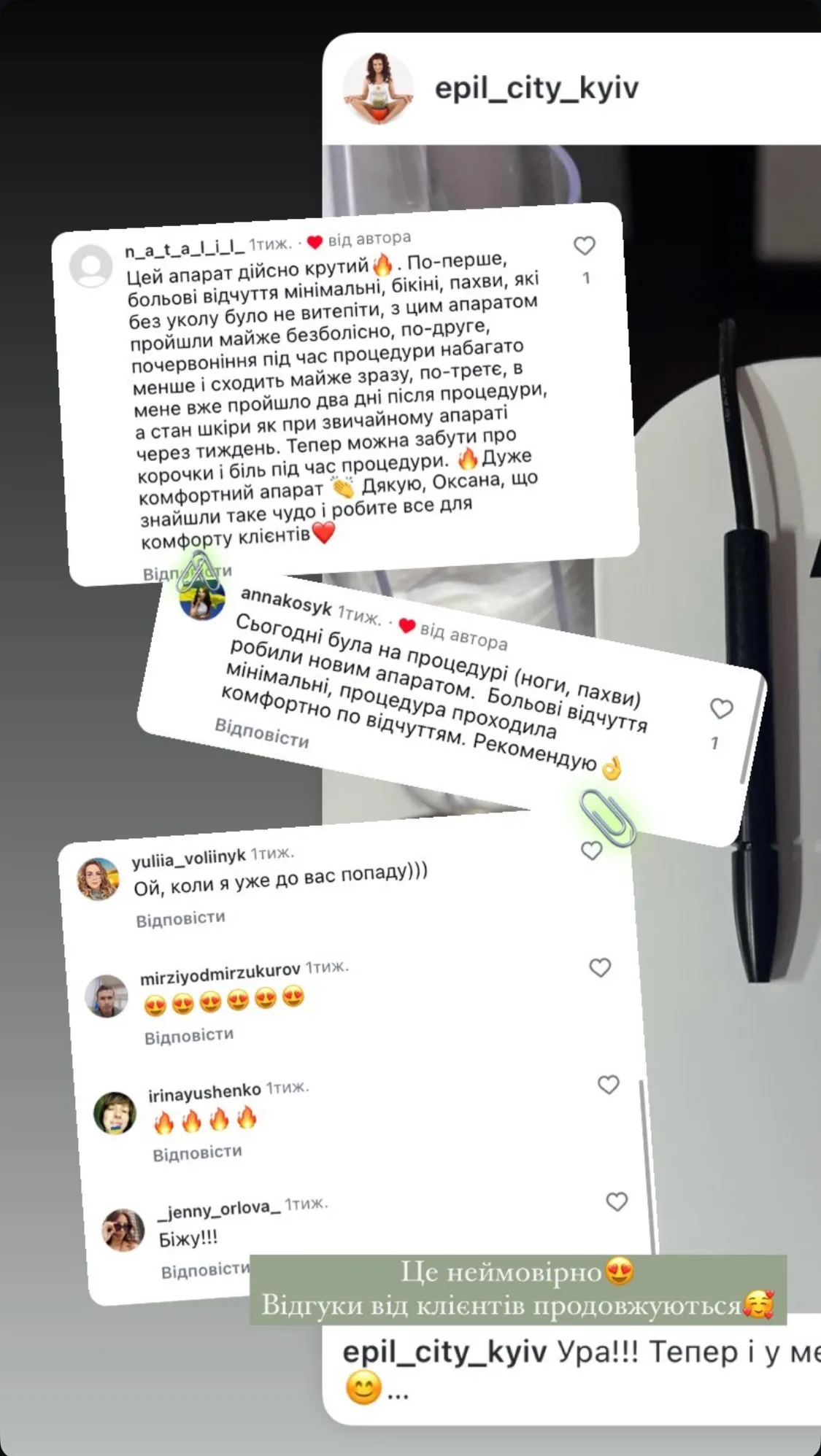Like the comment from n_a_t_a_l_i_l_
The image size is (821, 1456).
tap(584, 246)
